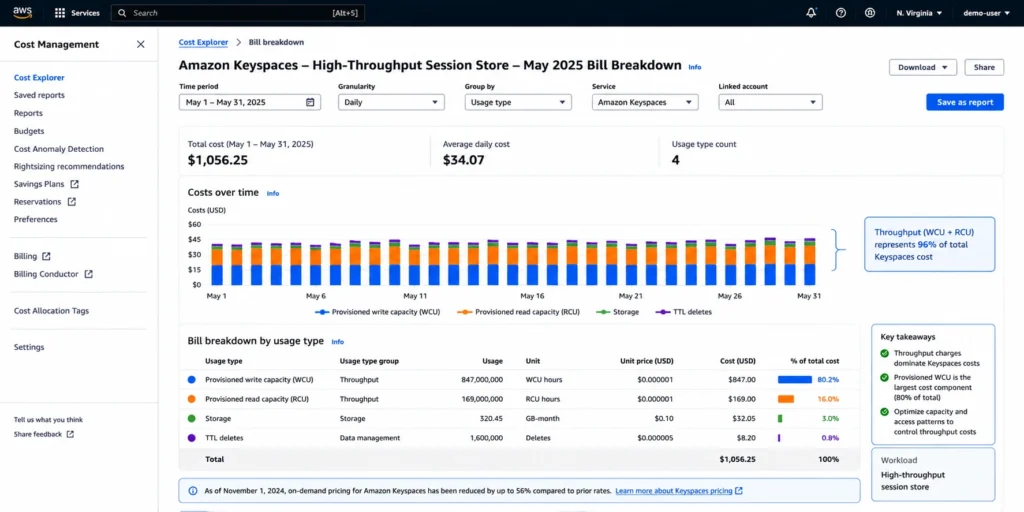Click Info link beside Costs over time

[273, 193]
